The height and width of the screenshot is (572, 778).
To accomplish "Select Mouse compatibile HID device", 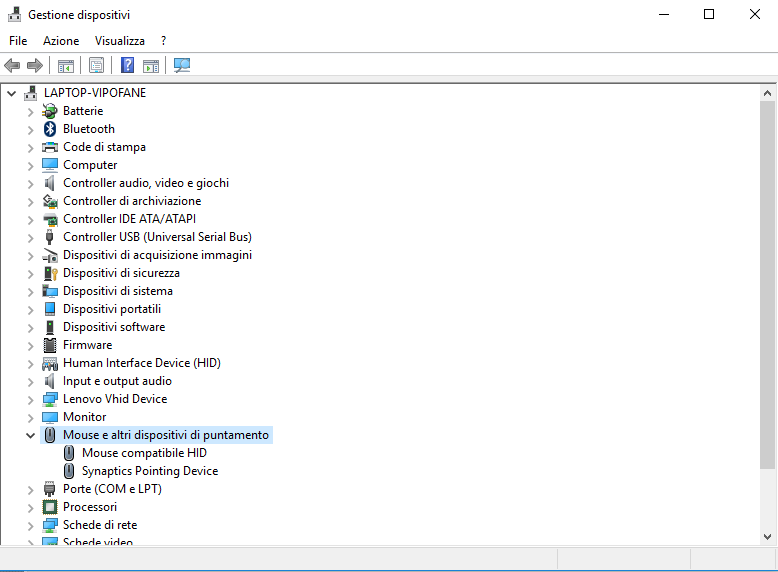I will pos(144,453).
